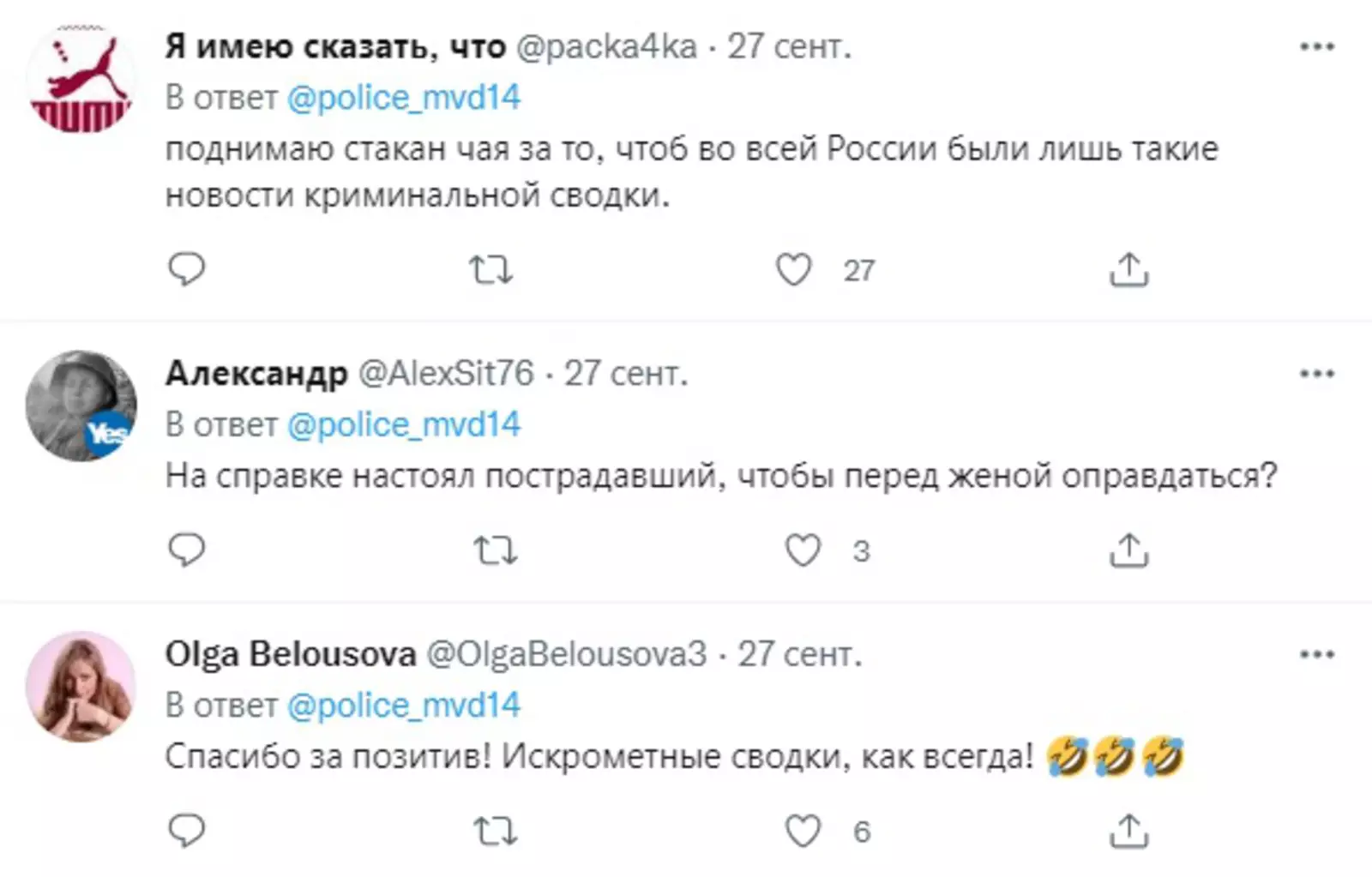Open Olga Belousova's profile picture

click(81, 687)
